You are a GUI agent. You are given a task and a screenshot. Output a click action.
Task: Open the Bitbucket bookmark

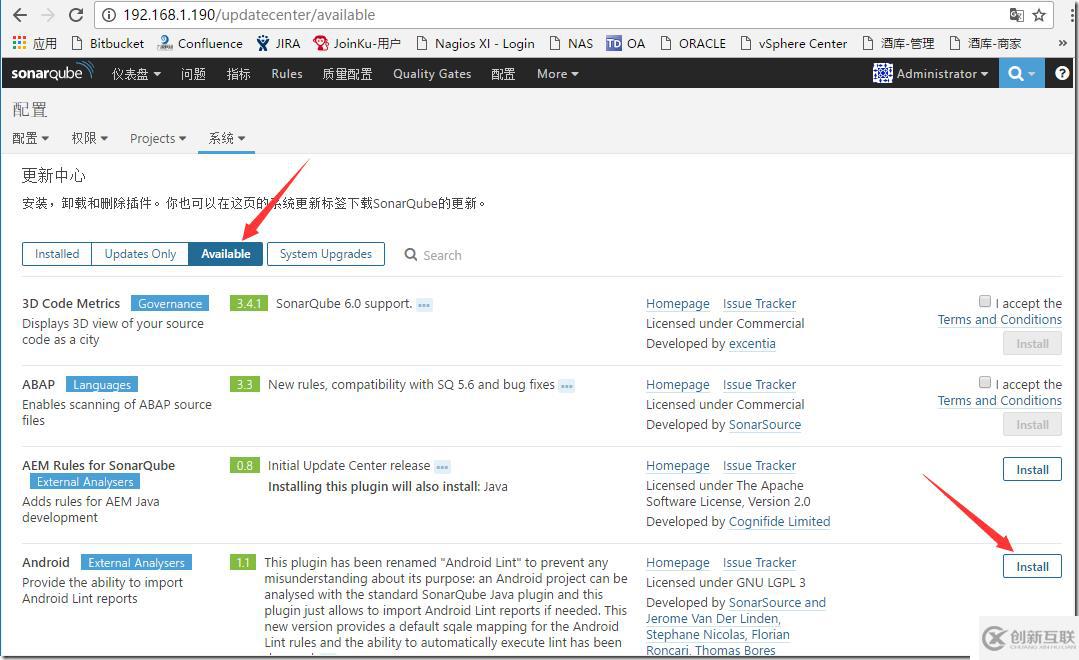pos(107,43)
